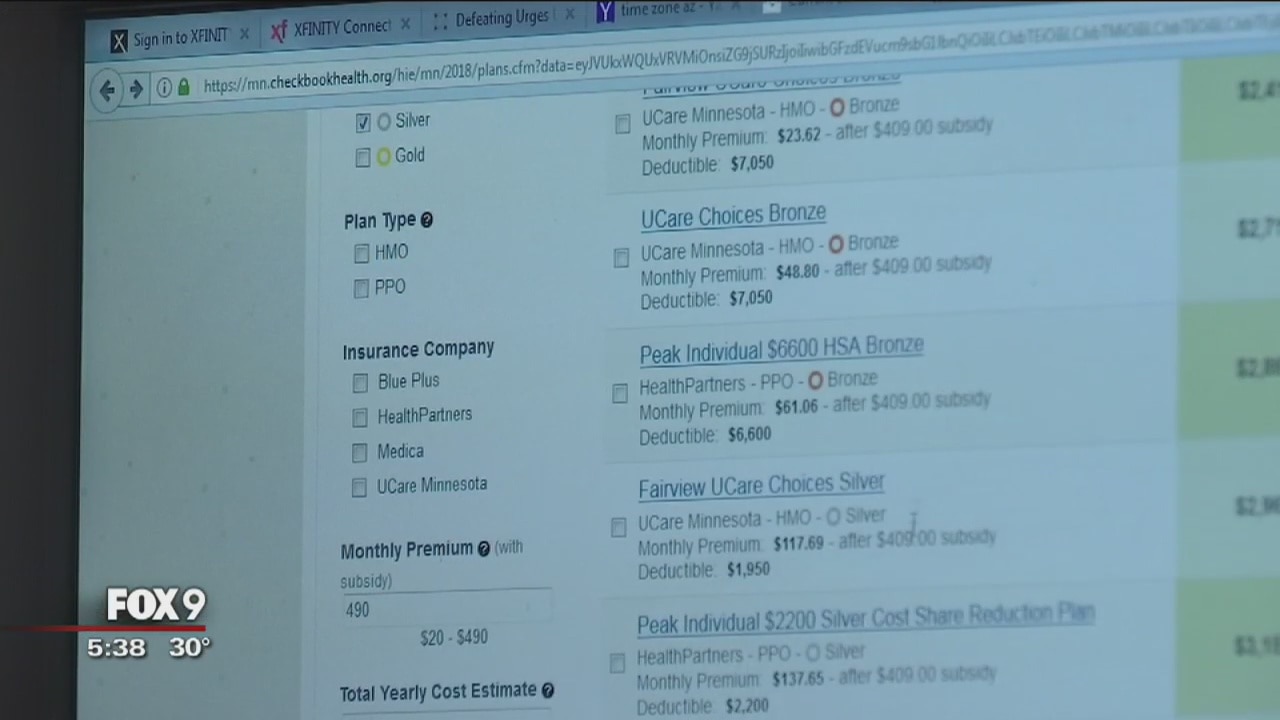Image resolution: width=1280 pixels, height=720 pixels.
Task: Close the Sign in to XFINITY tab
Action: click(x=244, y=34)
